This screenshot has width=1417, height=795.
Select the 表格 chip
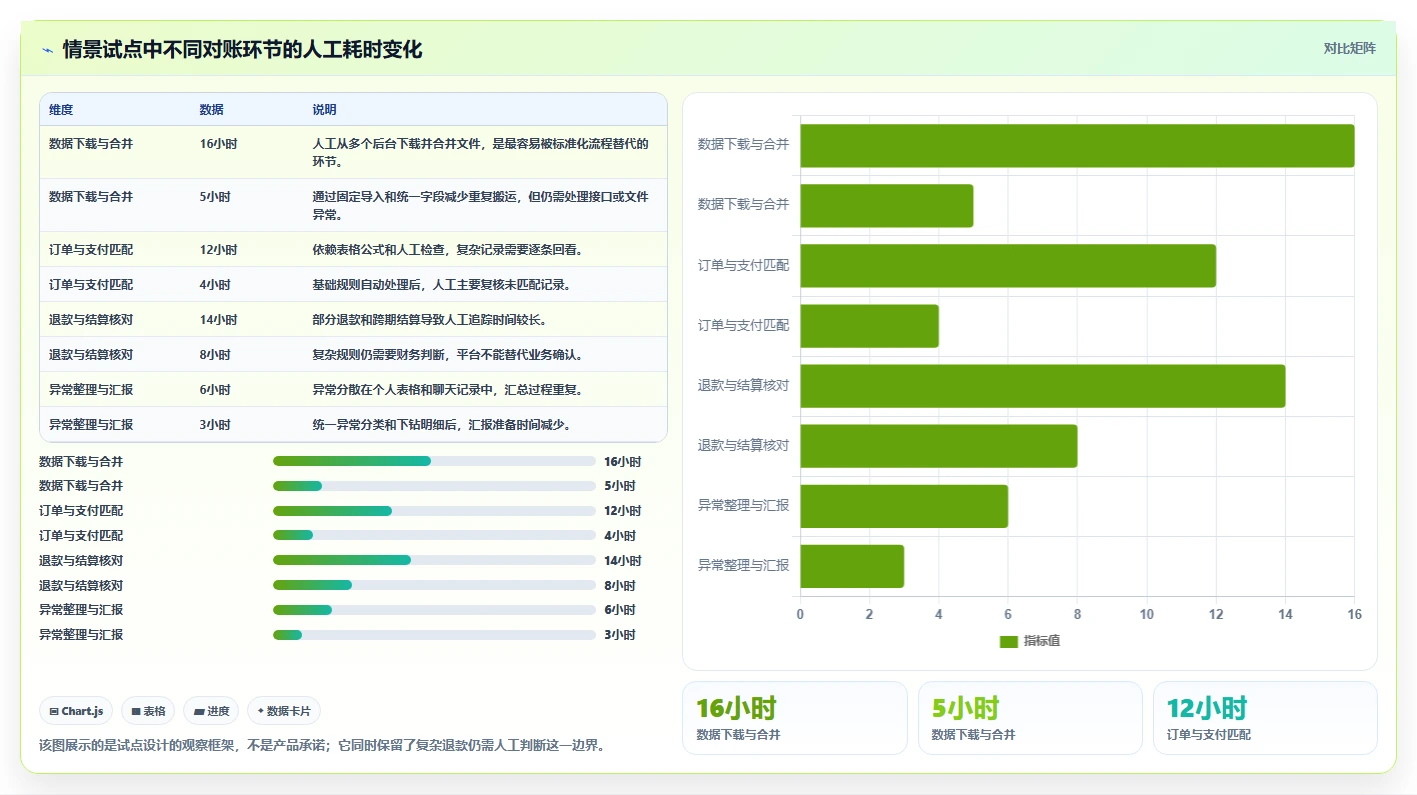click(148, 711)
